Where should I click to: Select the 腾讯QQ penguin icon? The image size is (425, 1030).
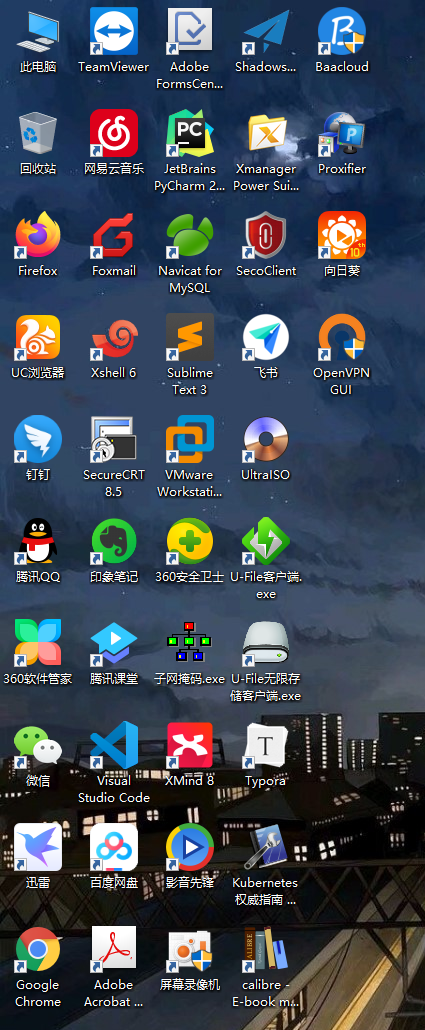click(x=38, y=541)
